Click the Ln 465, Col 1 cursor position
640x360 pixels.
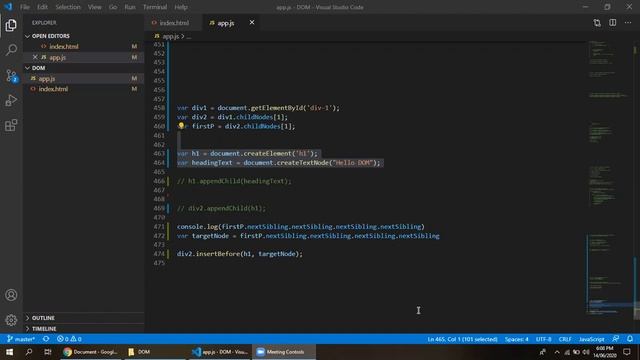pyautogui.click(x=462, y=339)
